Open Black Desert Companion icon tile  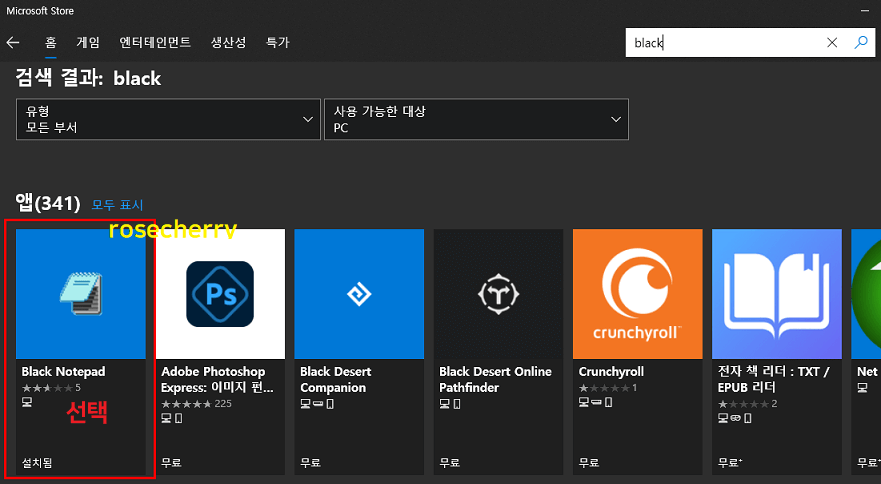pos(359,293)
